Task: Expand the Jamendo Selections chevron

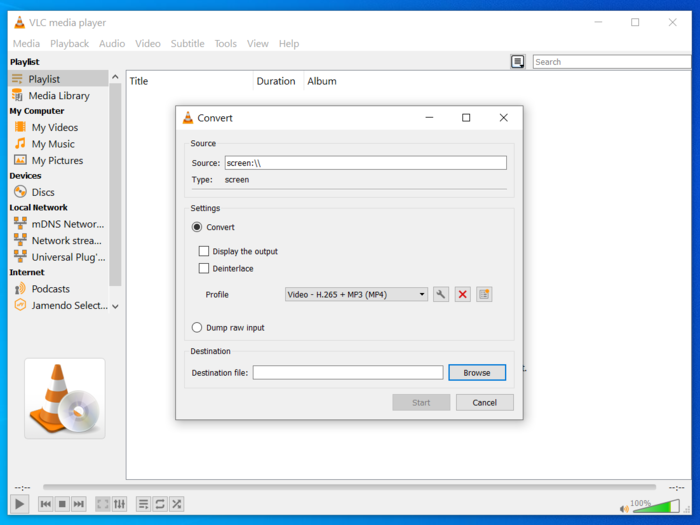Action: click(x=115, y=306)
